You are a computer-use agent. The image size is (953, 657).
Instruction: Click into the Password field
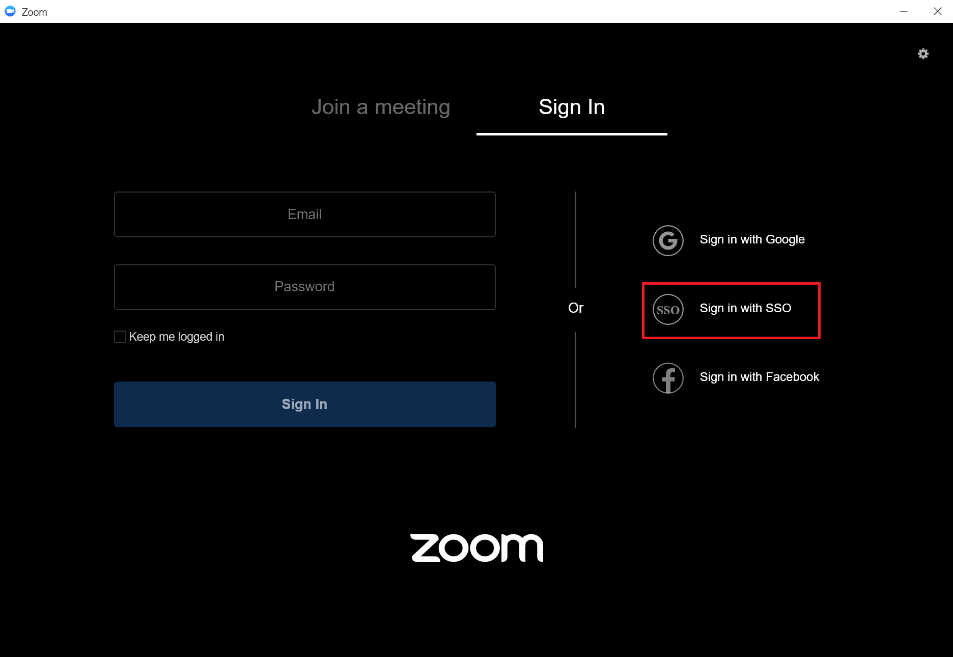[305, 286]
